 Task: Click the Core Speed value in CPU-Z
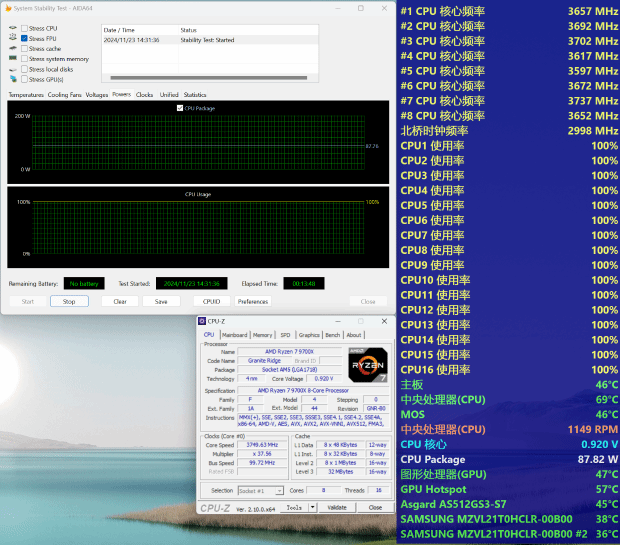[x=262, y=445]
